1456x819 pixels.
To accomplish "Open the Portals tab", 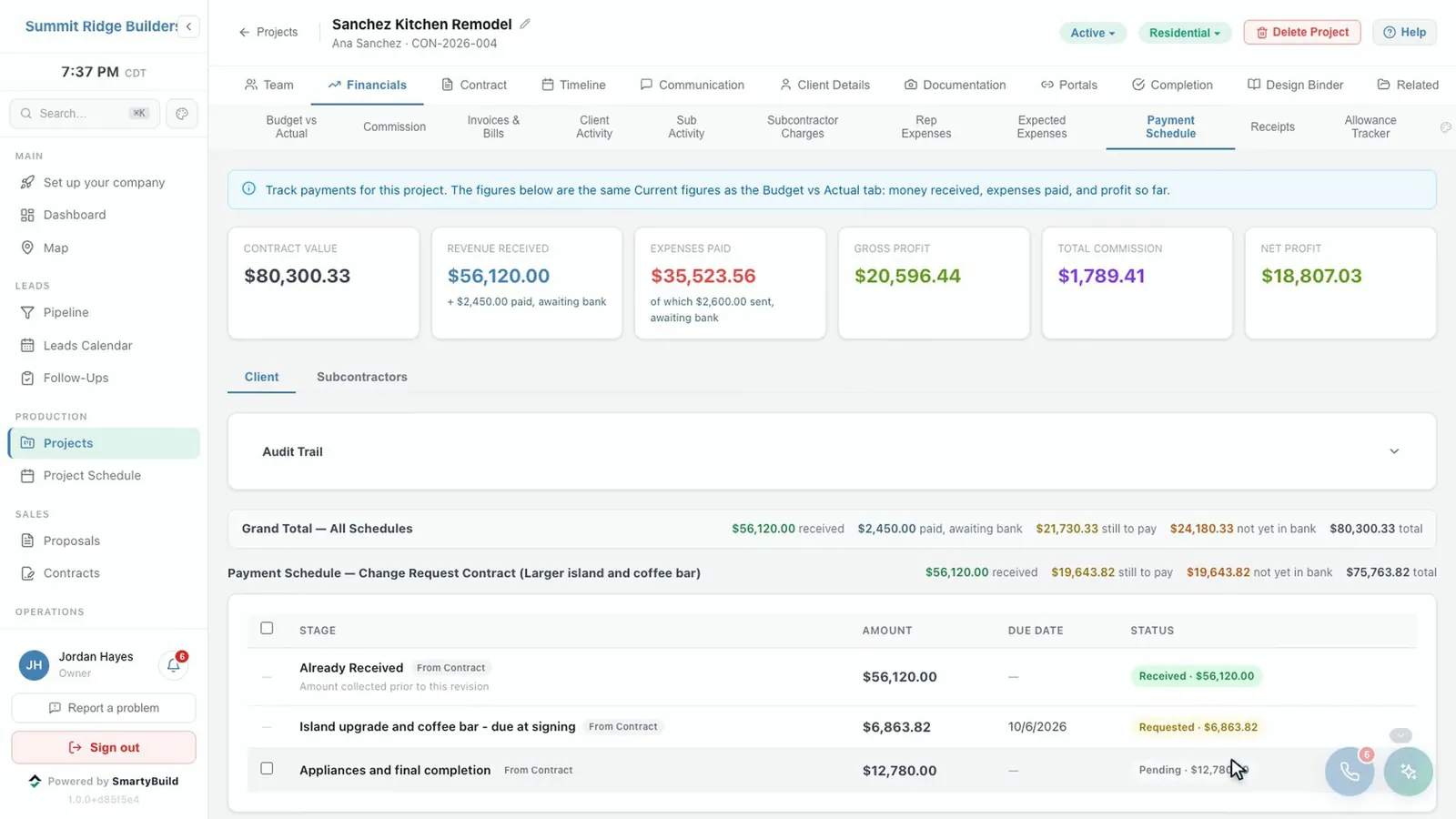I will click(1069, 85).
